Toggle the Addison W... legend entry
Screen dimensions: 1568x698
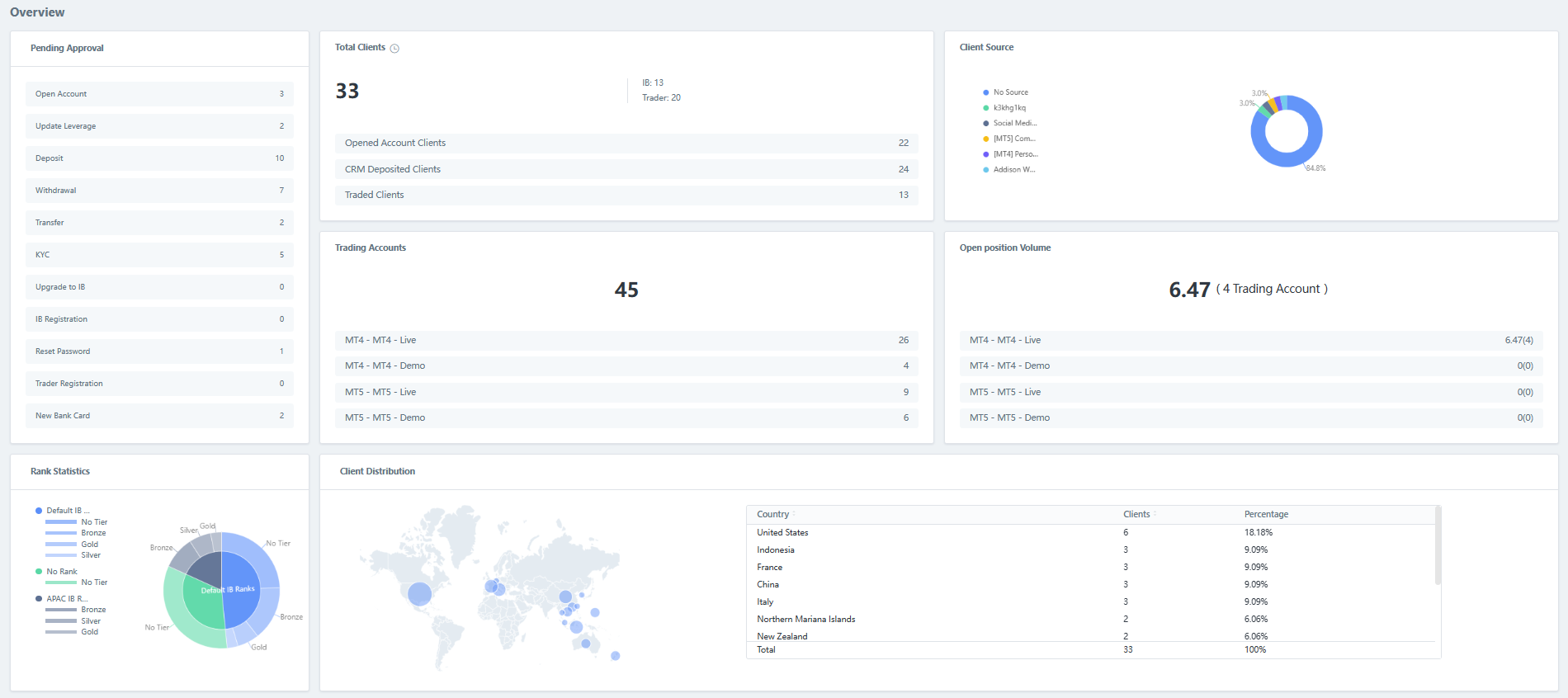pos(1008,170)
